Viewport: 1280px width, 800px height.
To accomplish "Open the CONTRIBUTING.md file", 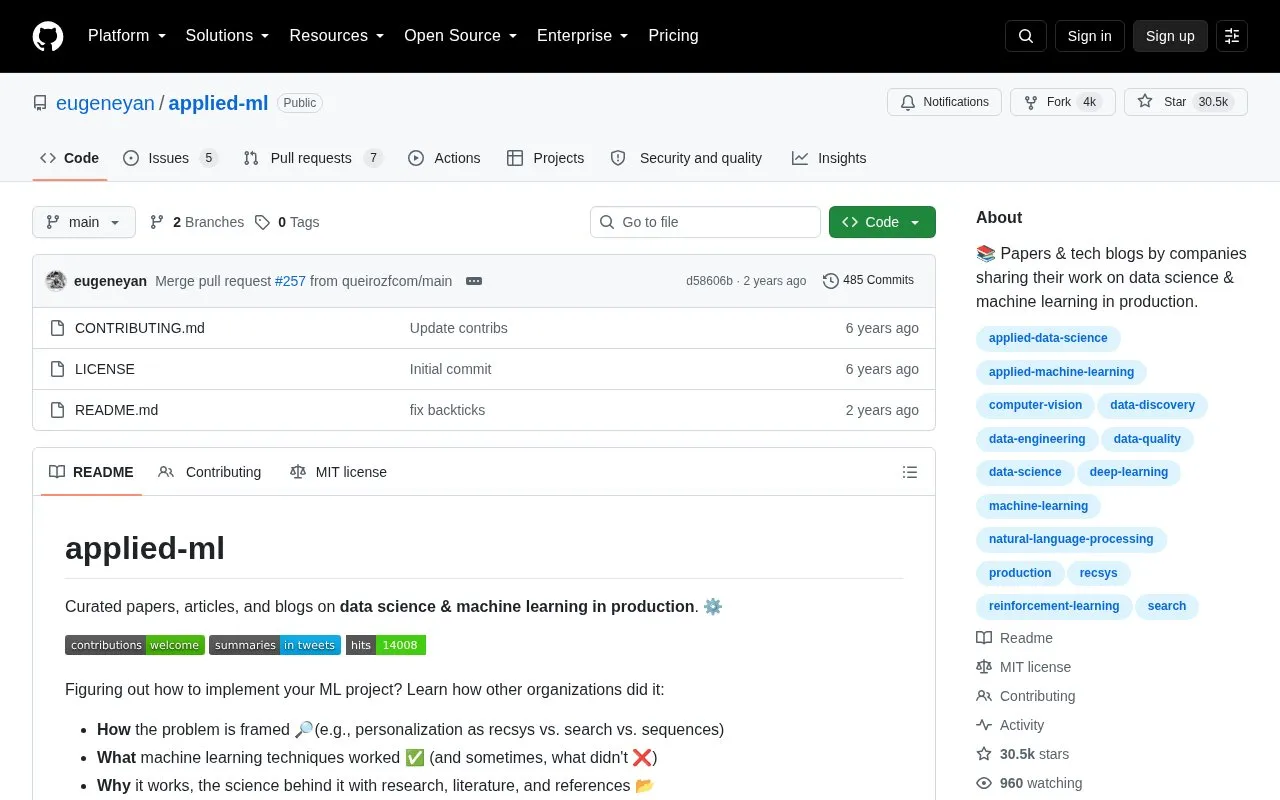I will click(140, 328).
